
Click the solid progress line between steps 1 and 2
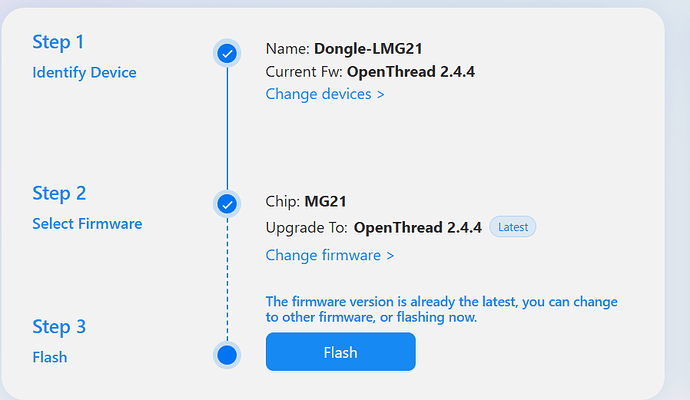[x=227, y=130]
